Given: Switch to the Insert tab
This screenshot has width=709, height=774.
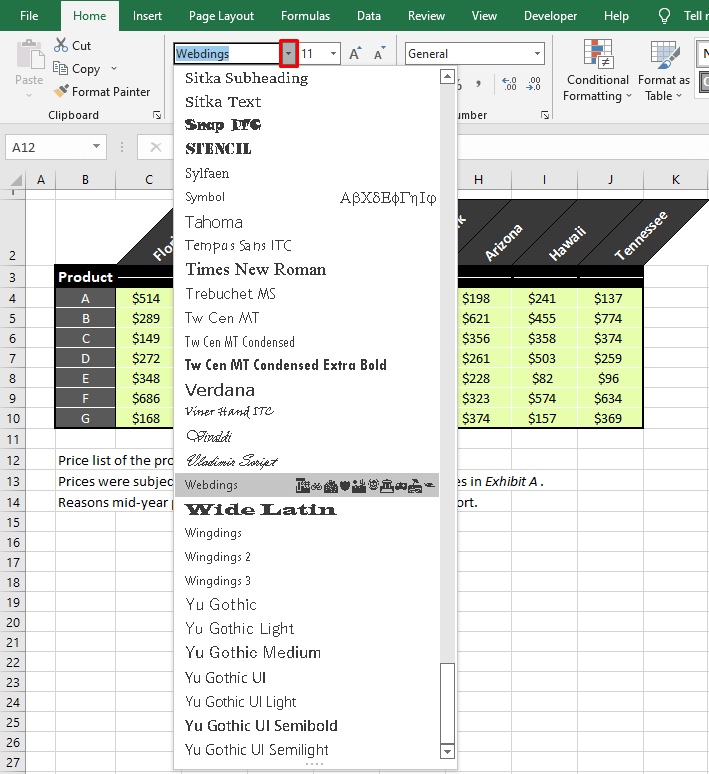Looking at the screenshot, I should click(x=147, y=16).
